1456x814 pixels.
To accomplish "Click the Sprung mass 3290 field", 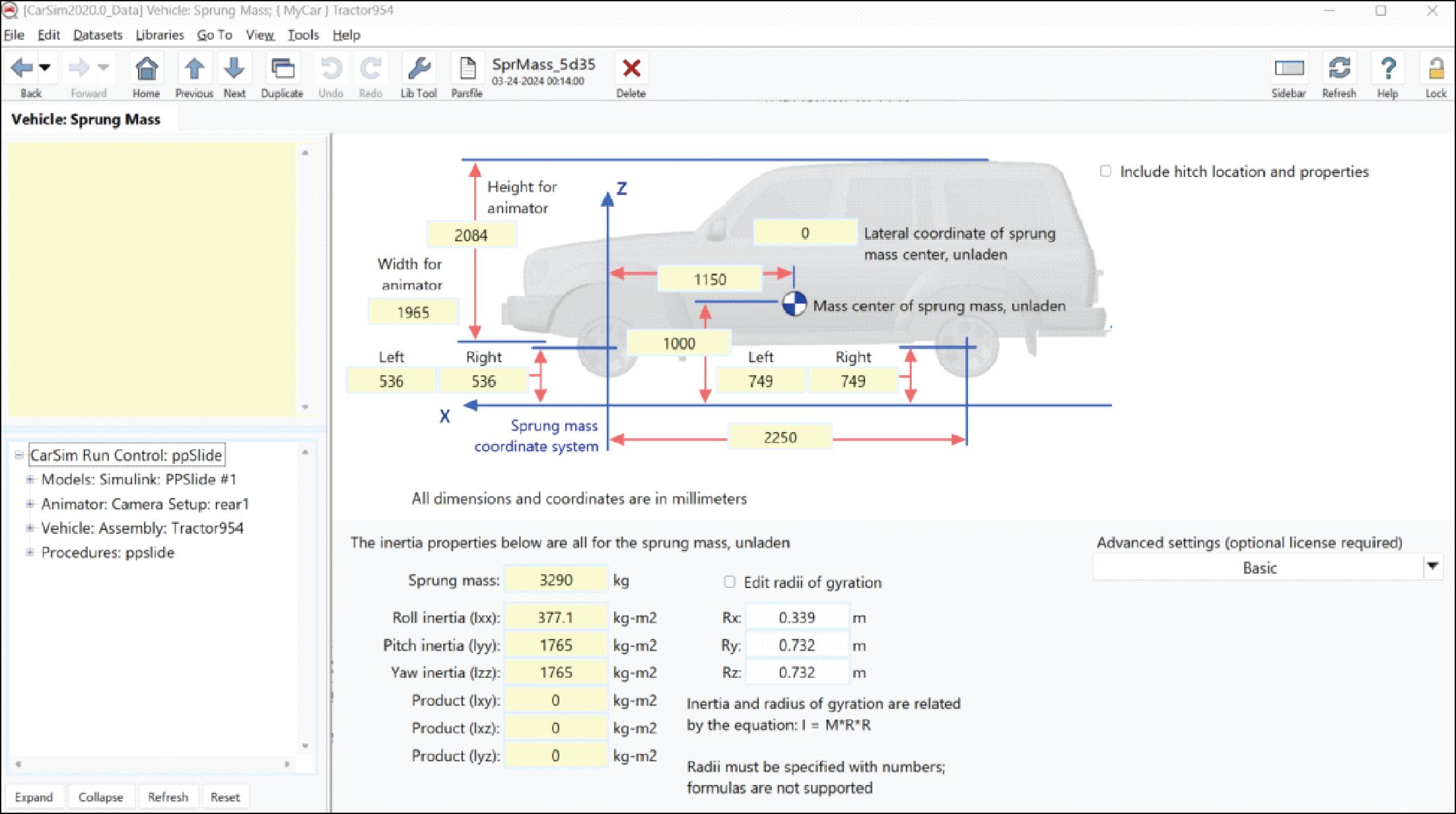I will pyautogui.click(x=555, y=579).
